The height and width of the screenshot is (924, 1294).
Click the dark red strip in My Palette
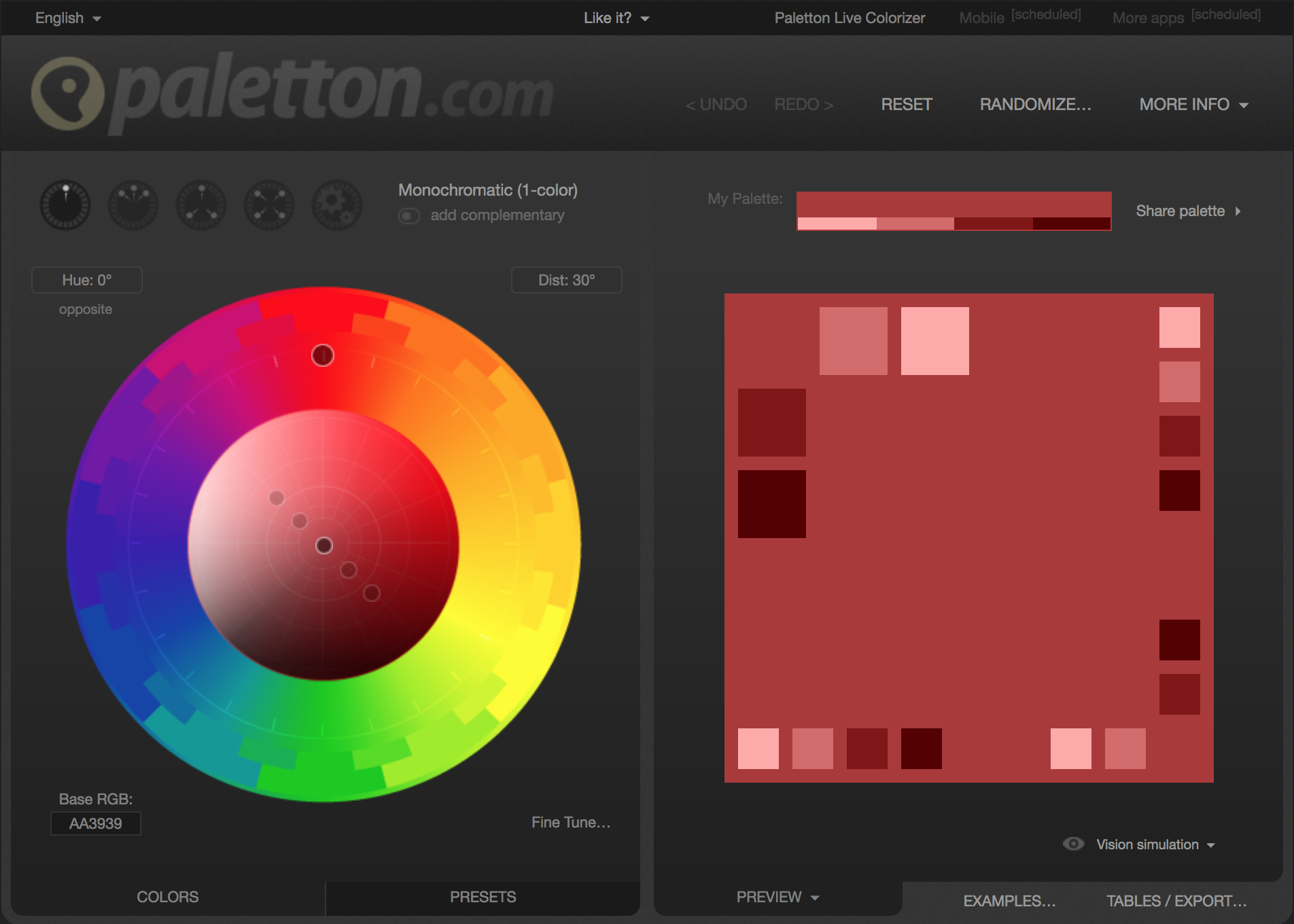(994, 224)
